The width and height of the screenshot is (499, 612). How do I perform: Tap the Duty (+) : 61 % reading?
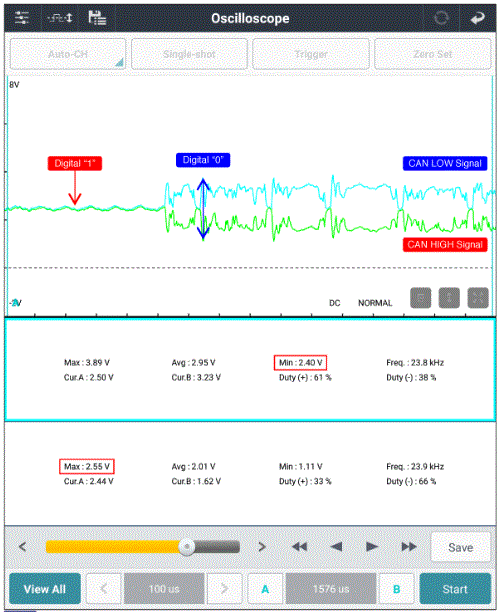(305, 377)
